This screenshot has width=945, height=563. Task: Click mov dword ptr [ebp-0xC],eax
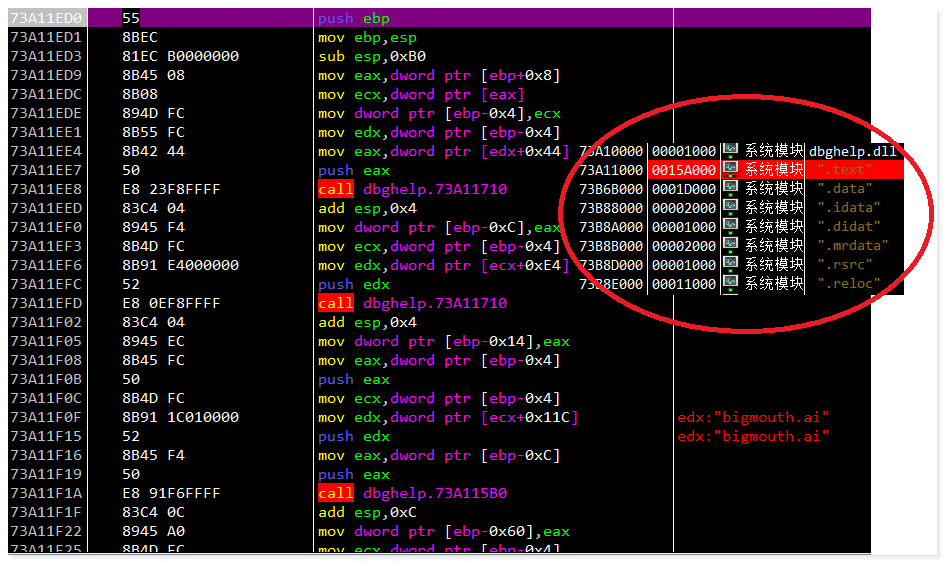(439, 227)
